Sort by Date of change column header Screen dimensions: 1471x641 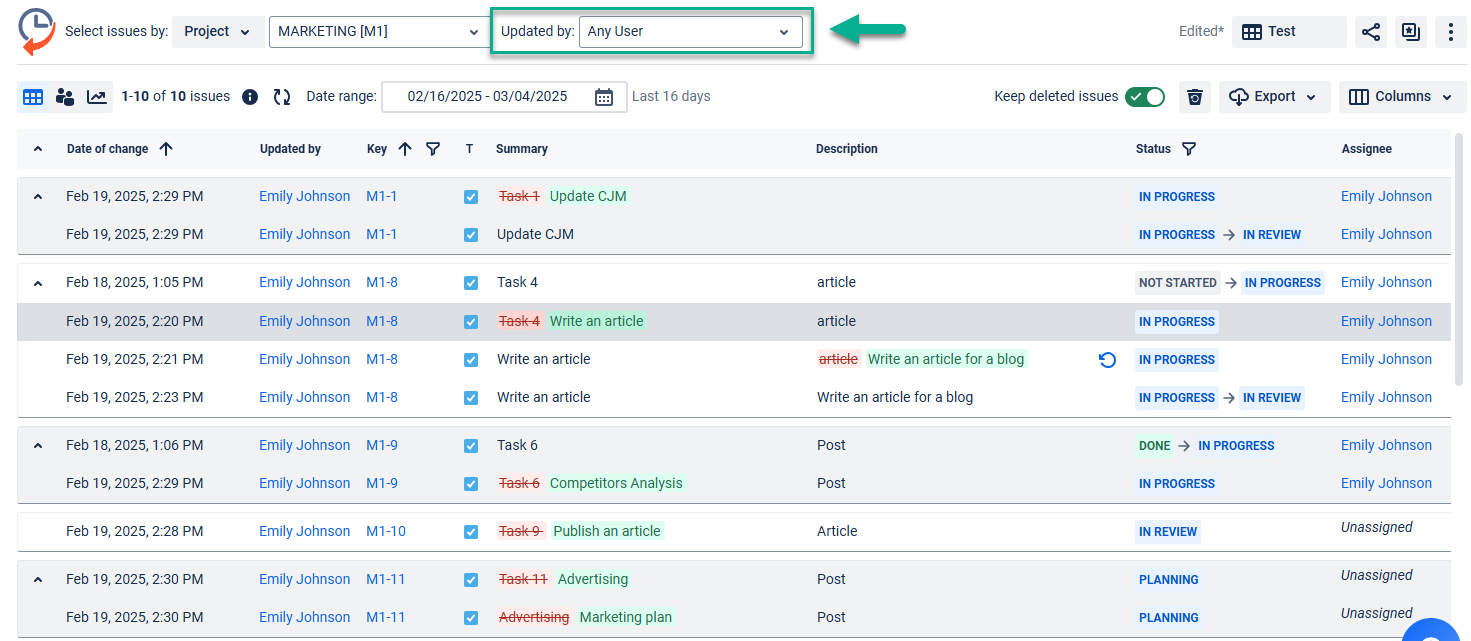tap(107, 149)
